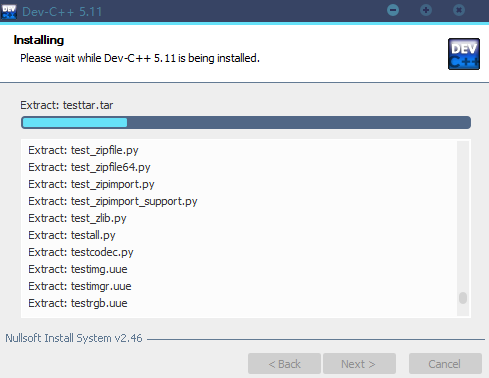Select 'Extract: testall.py' log line
The height and width of the screenshot is (378, 489).
72,235
